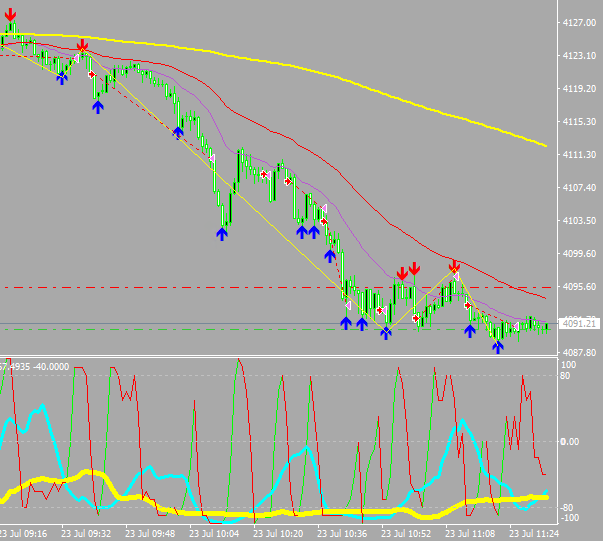Click the 80 level label on oscillator scale
The width and height of the screenshot is (603, 541).
click(565, 376)
